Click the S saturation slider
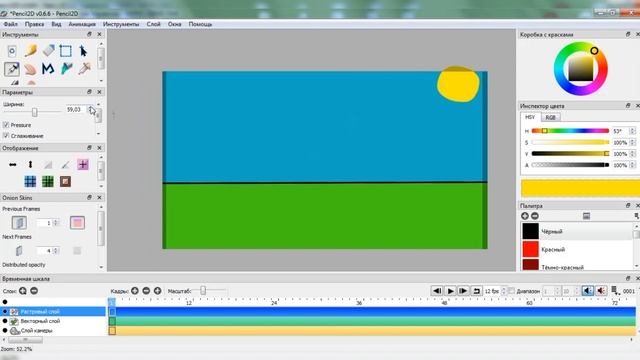 click(x=570, y=142)
